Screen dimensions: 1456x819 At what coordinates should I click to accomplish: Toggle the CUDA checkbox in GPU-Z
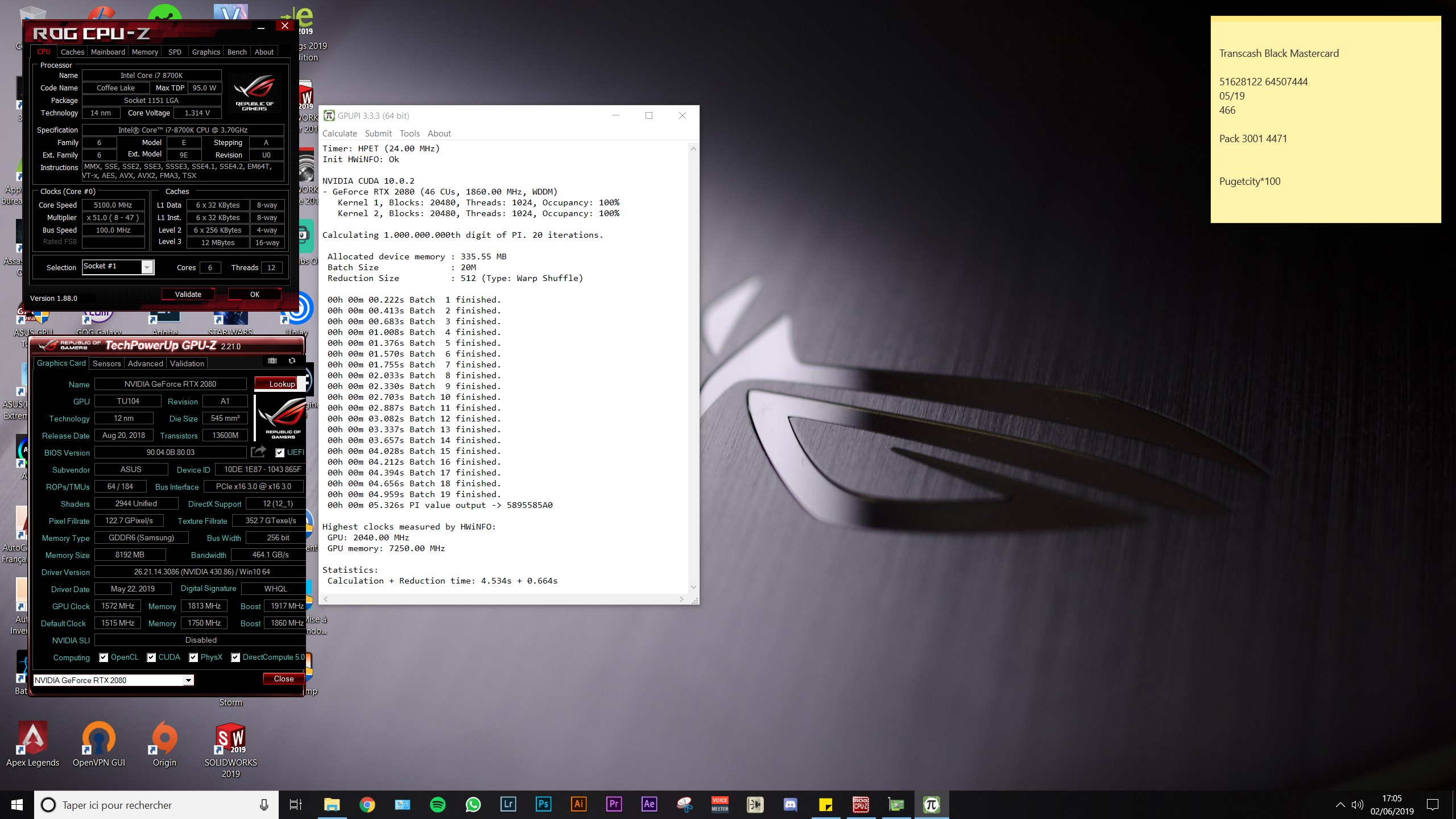click(x=151, y=657)
